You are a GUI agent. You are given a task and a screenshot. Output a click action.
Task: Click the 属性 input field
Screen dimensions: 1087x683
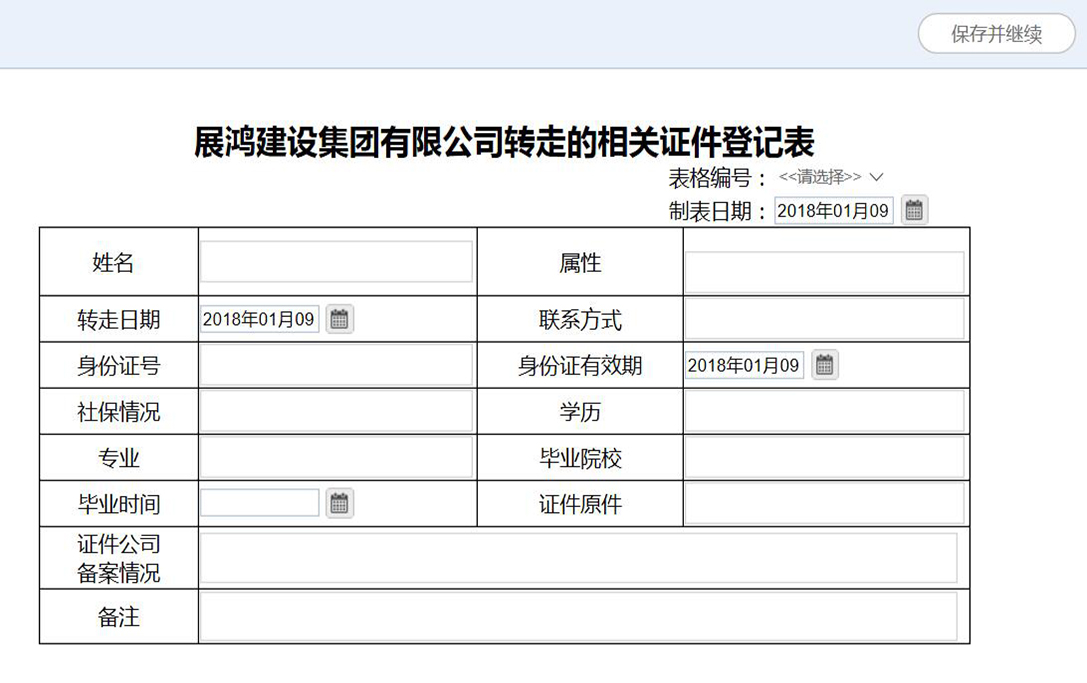pyautogui.click(x=824, y=272)
